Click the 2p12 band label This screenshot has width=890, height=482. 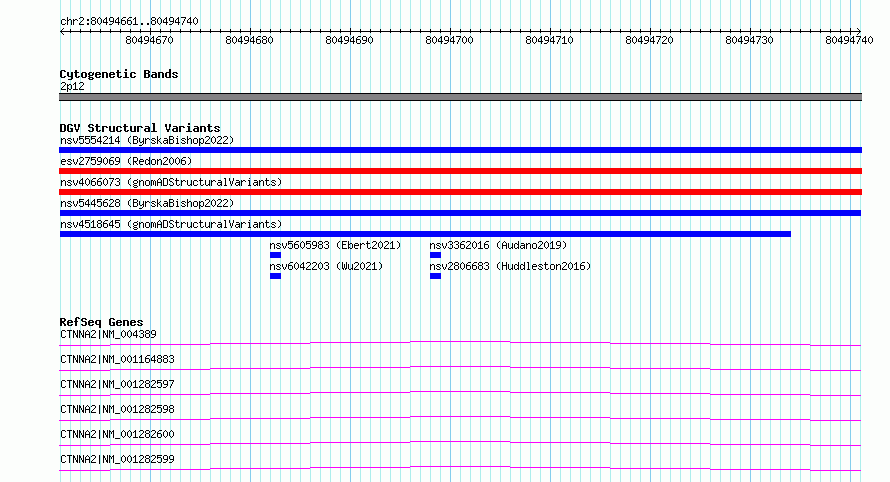(x=72, y=86)
